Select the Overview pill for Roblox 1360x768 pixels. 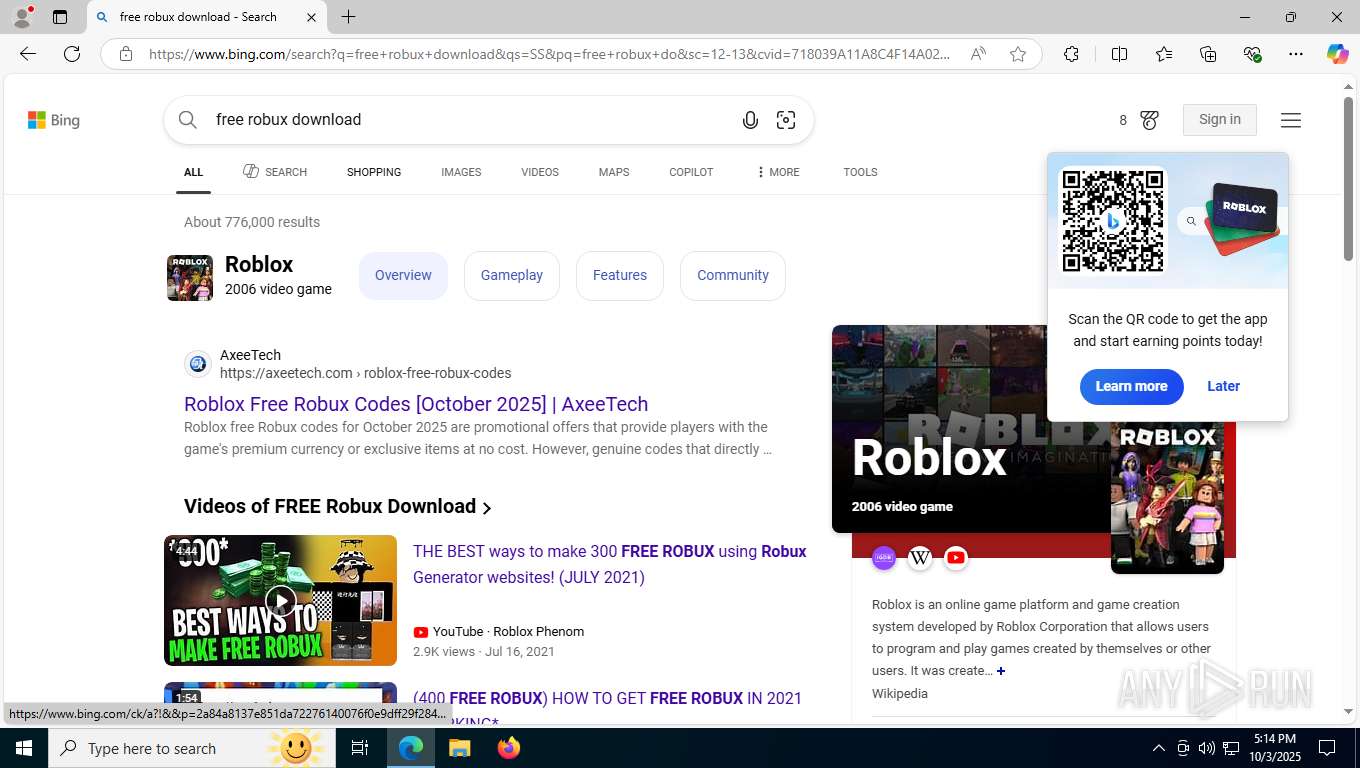click(403, 275)
